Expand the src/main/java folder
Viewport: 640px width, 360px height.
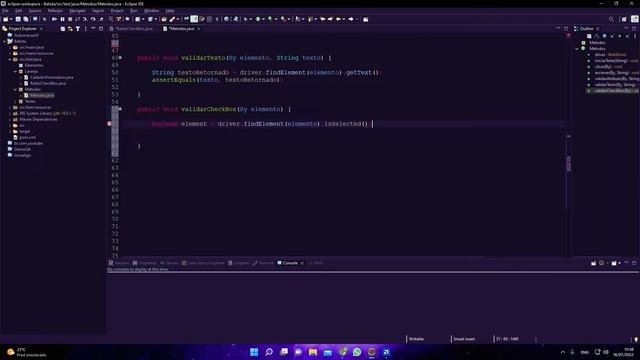10,47
